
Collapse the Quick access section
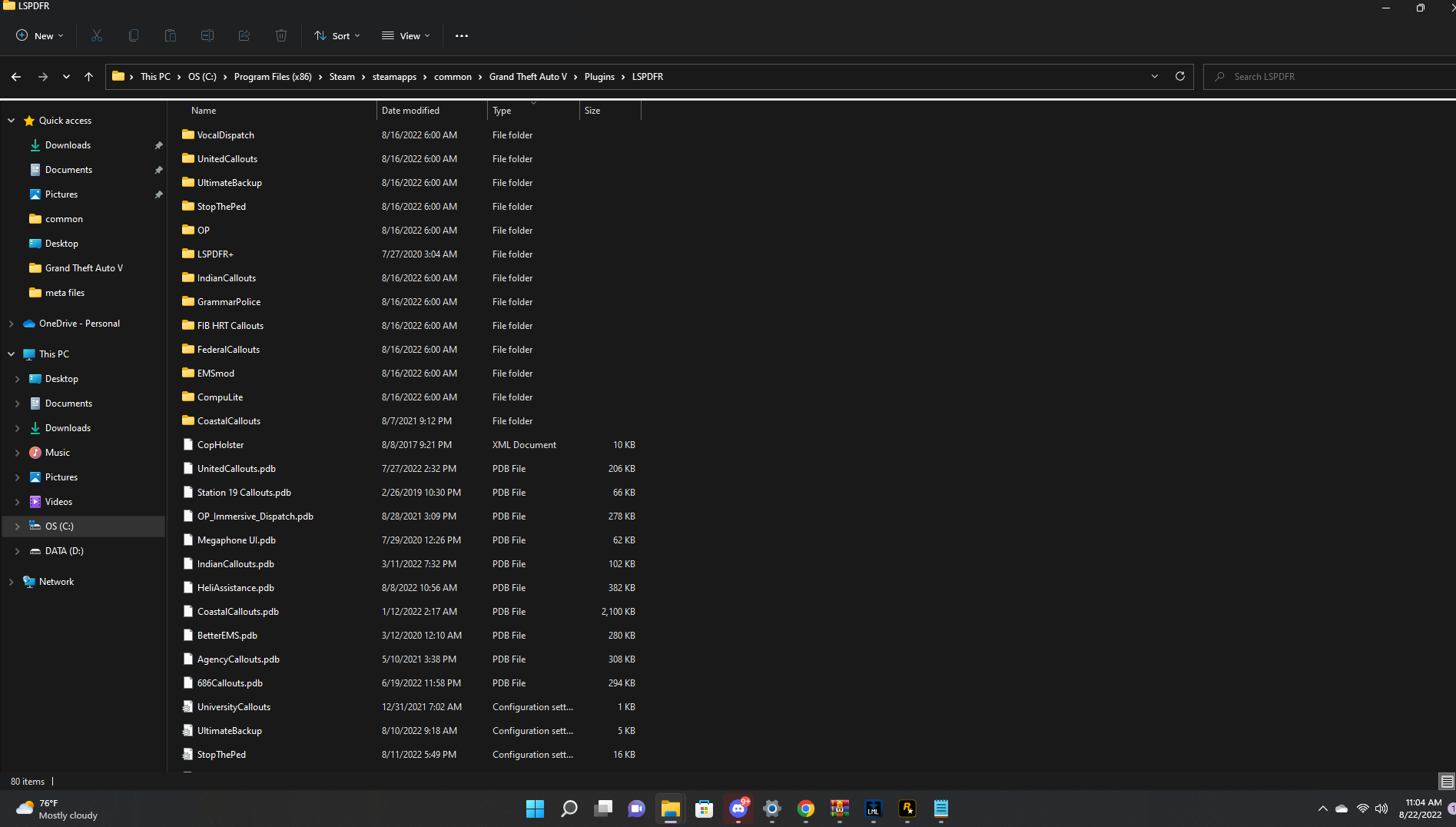(x=11, y=121)
